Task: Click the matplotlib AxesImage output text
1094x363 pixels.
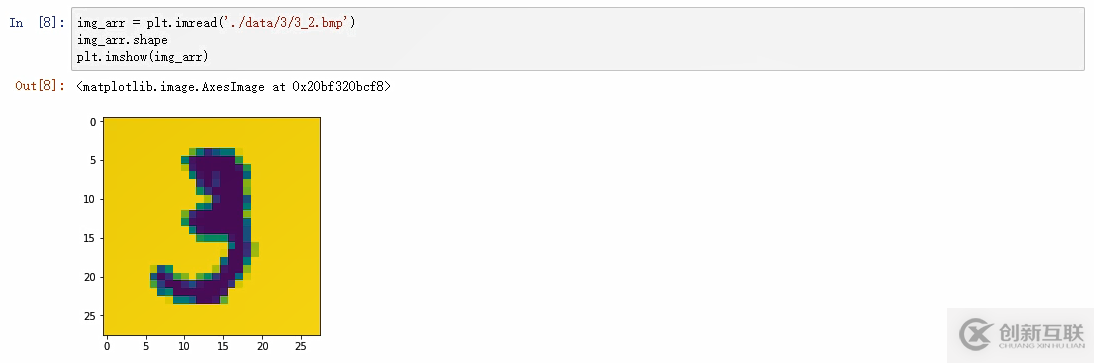Action: [234, 87]
